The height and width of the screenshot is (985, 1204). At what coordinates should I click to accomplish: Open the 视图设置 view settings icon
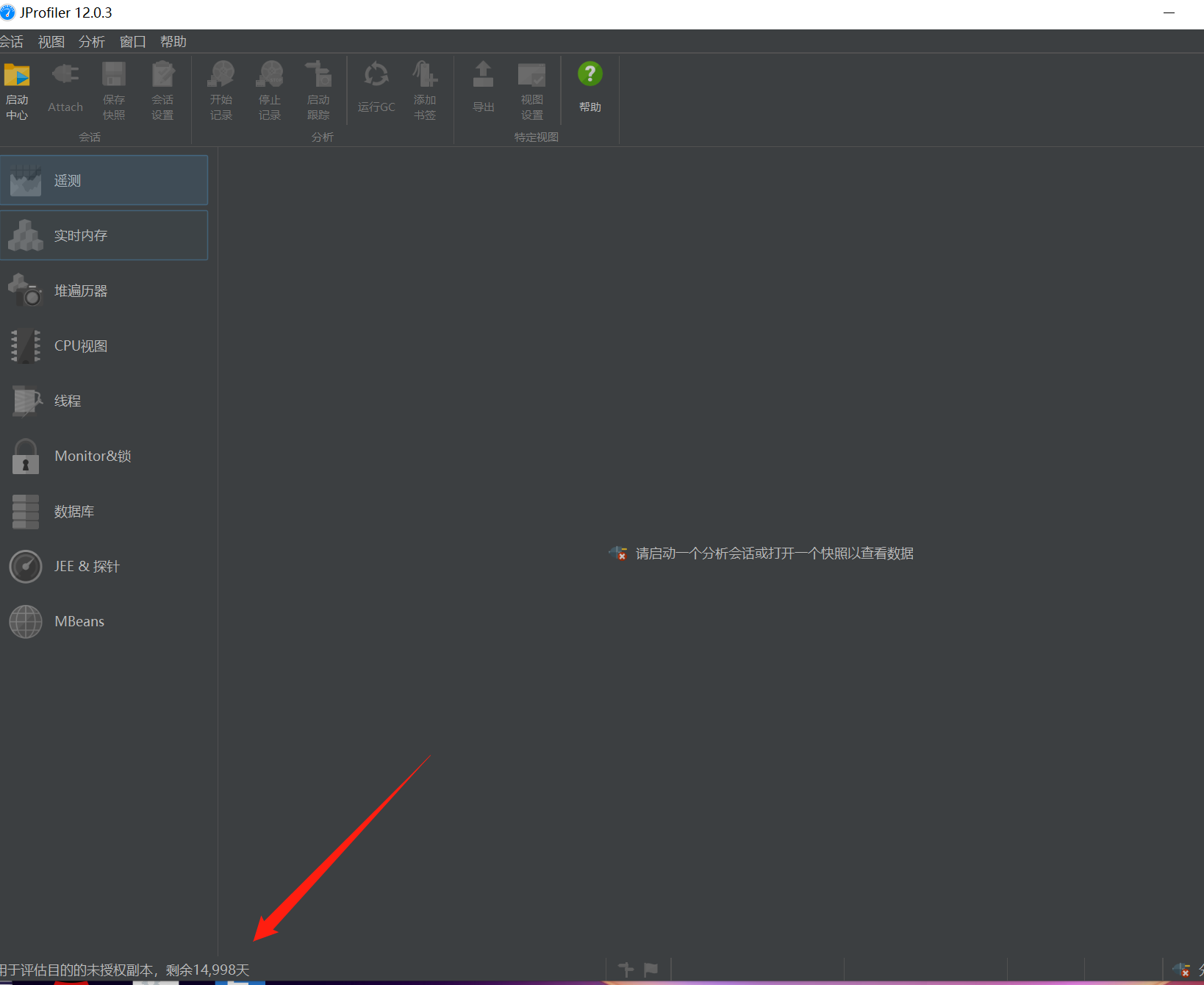click(531, 75)
